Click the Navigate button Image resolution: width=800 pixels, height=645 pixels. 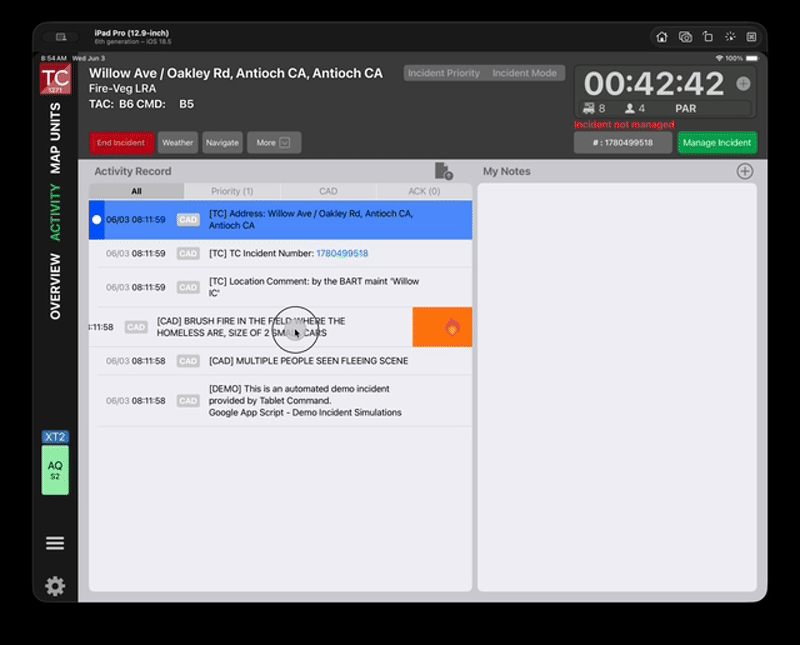coord(222,143)
